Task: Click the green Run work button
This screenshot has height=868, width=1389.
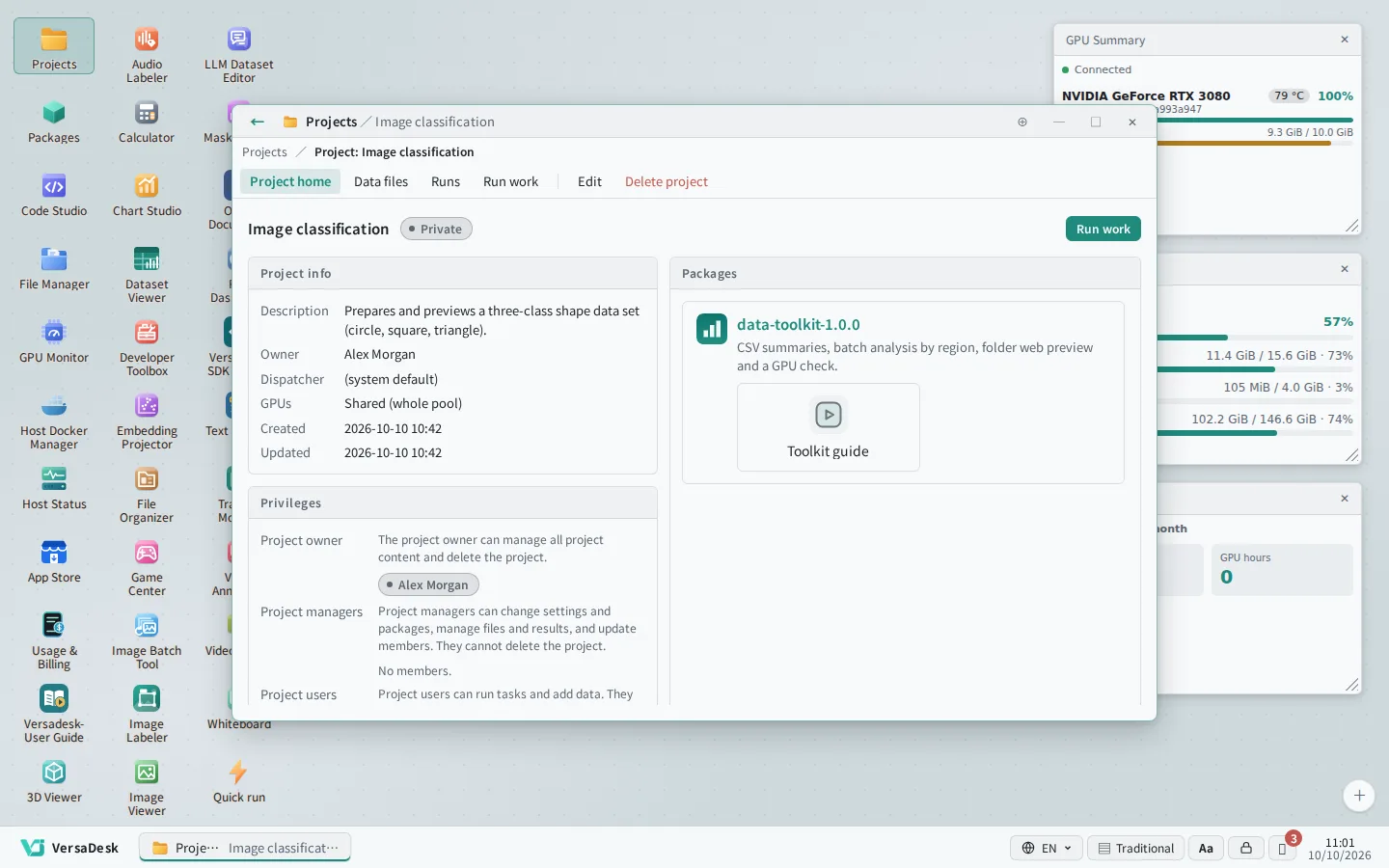Action: tap(1103, 229)
